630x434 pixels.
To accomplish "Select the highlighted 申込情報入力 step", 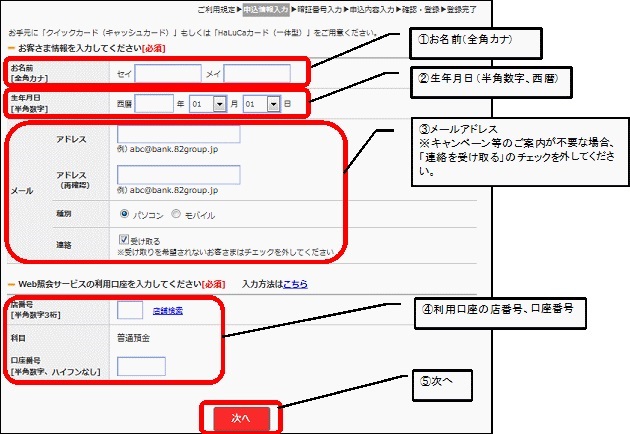I will tap(266, 8).
